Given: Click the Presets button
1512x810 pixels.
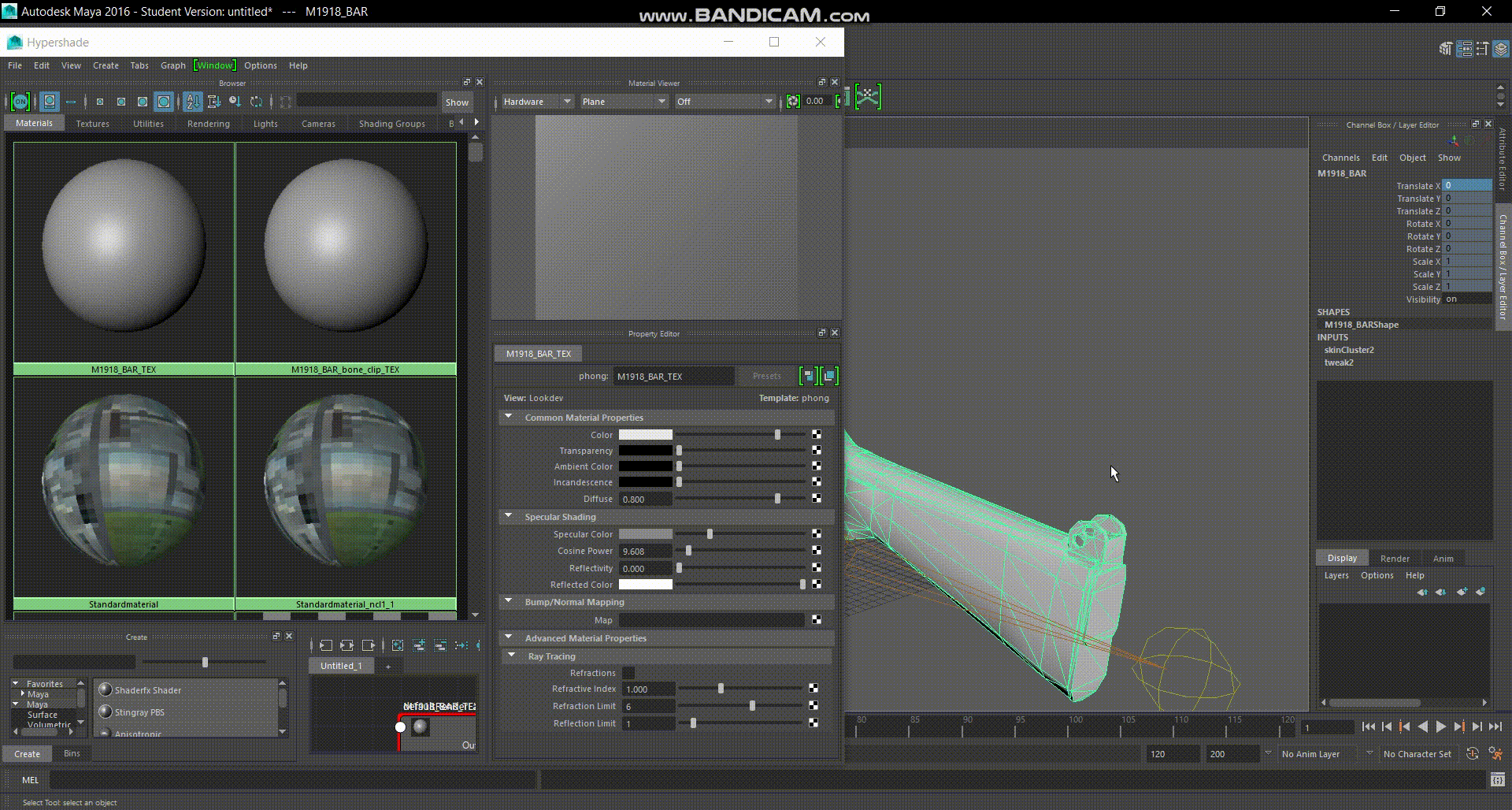Looking at the screenshot, I should coord(766,376).
